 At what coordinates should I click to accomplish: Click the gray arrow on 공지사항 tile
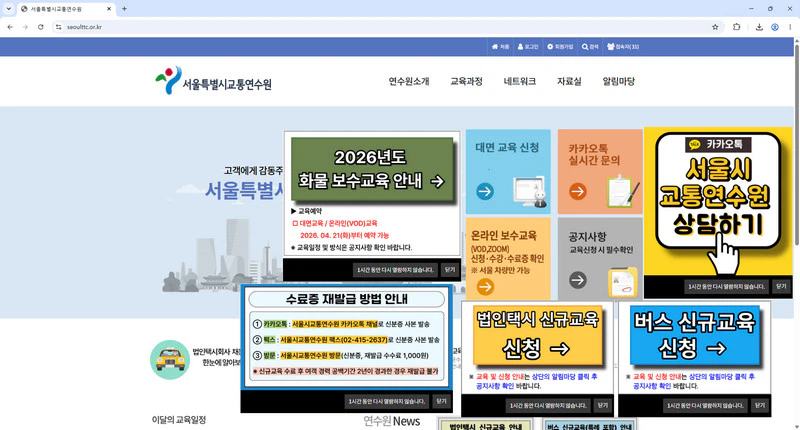pos(578,280)
